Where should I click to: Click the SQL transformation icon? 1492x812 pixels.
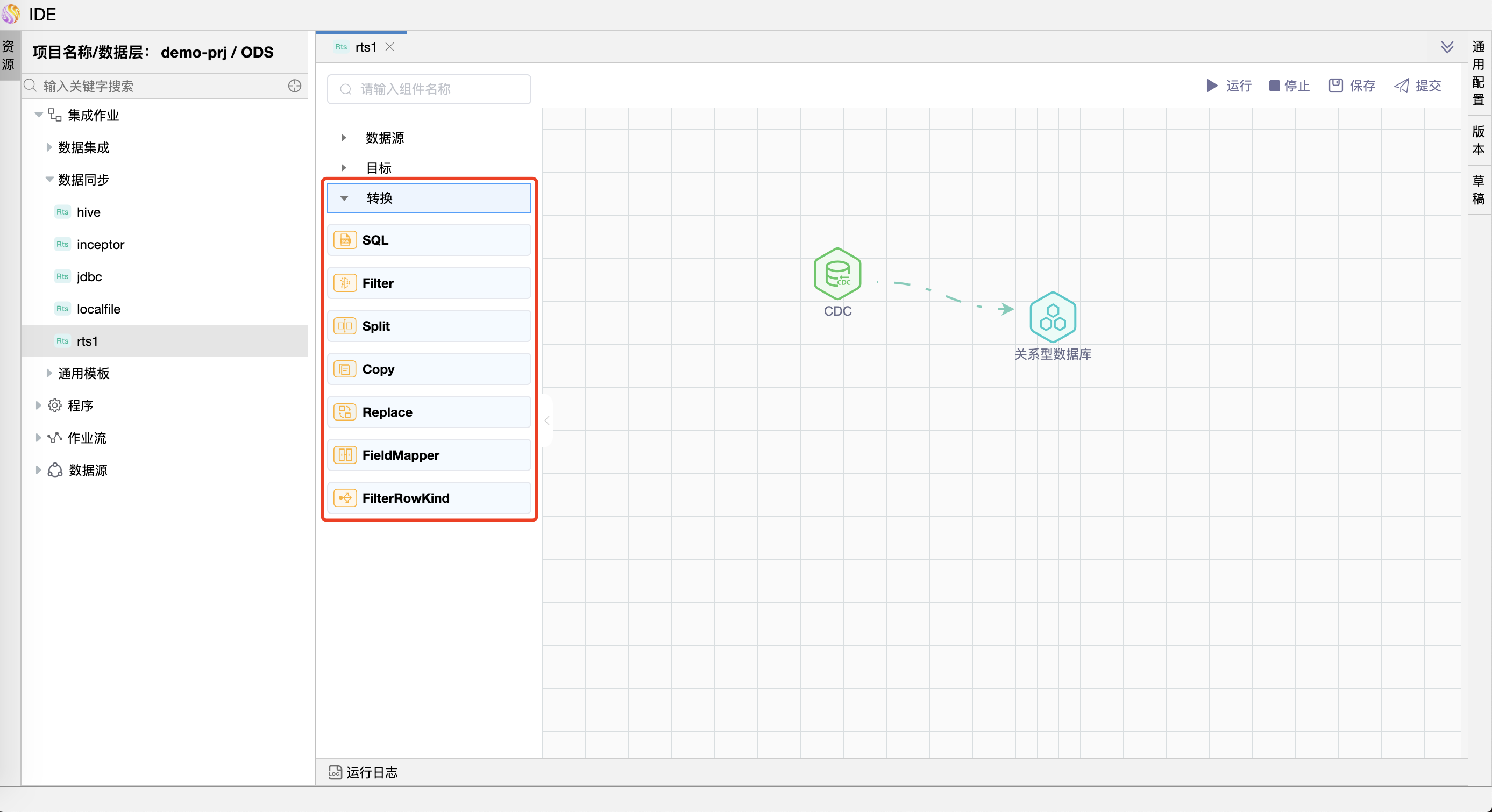click(x=345, y=240)
